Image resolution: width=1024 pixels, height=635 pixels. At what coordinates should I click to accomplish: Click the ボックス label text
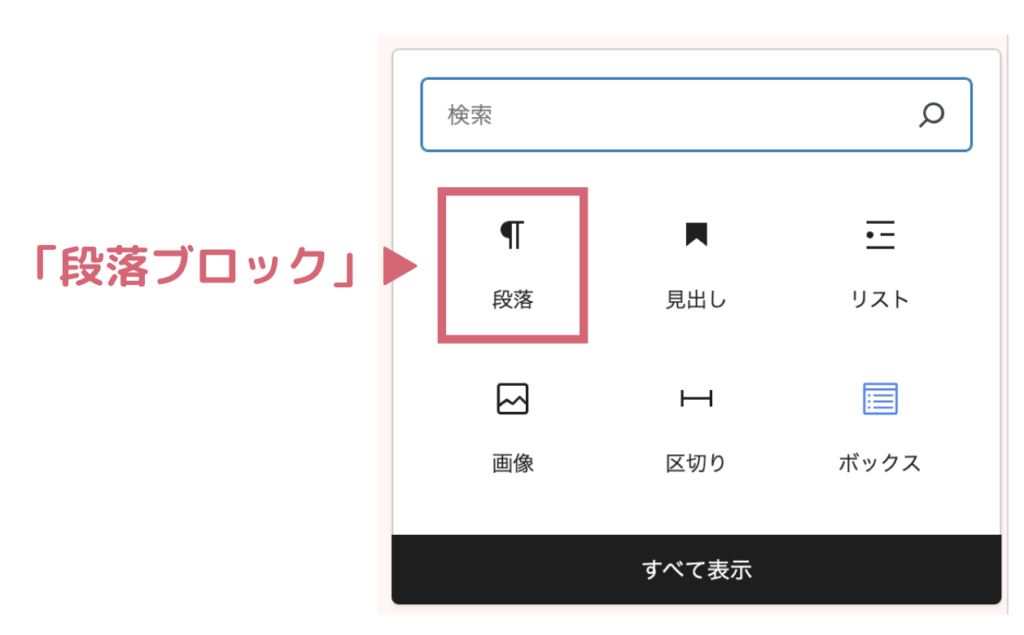[x=880, y=463]
